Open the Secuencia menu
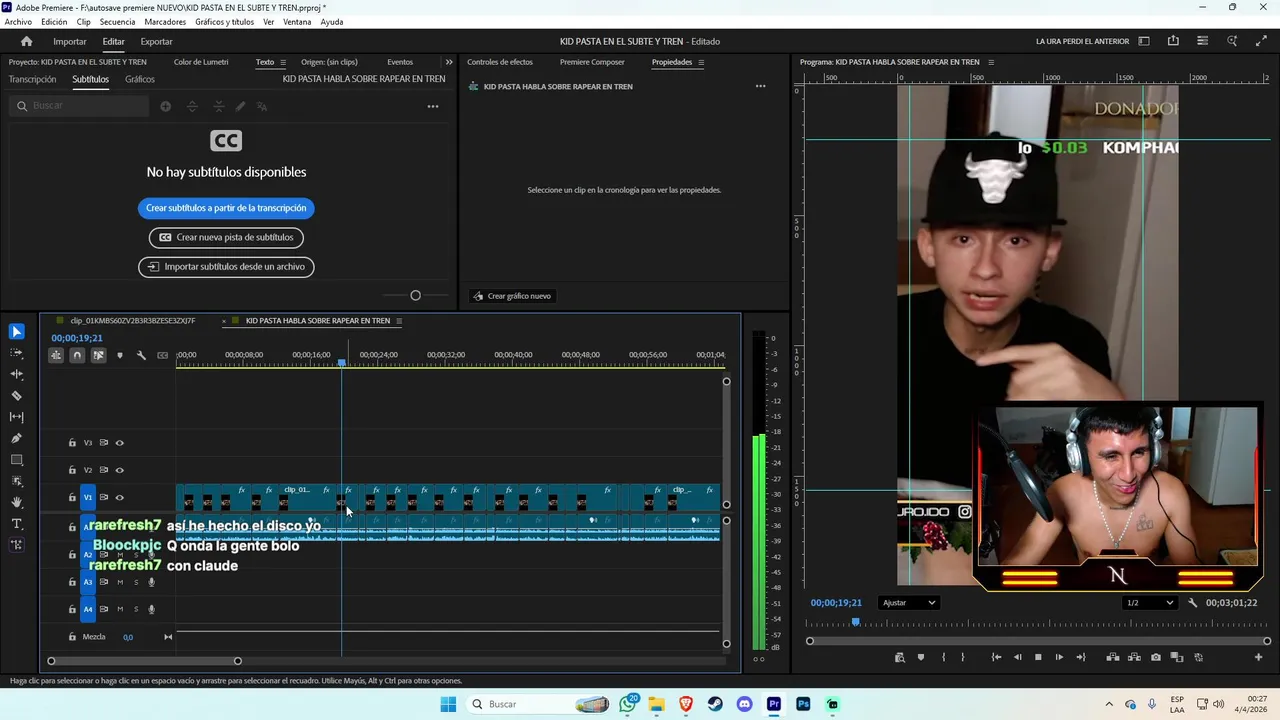The image size is (1280, 720). coord(117,22)
